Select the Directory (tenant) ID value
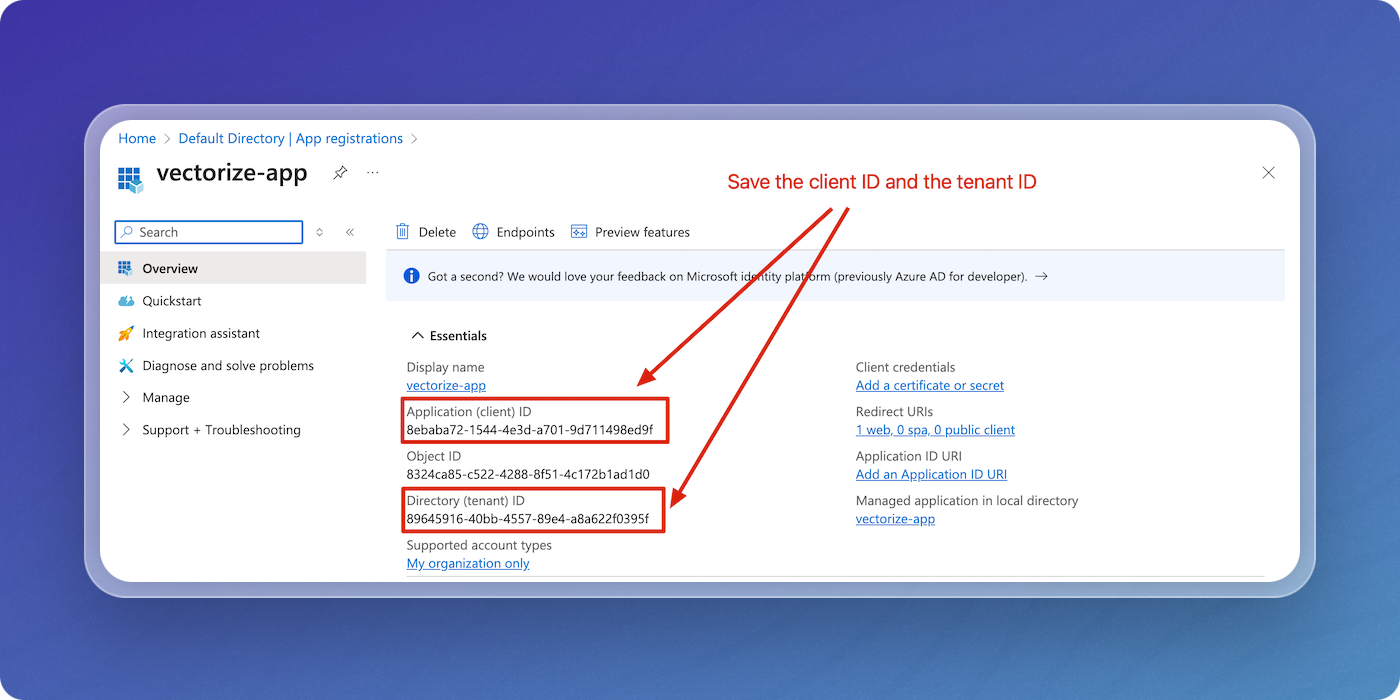This screenshot has width=1400, height=700. coord(528,519)
